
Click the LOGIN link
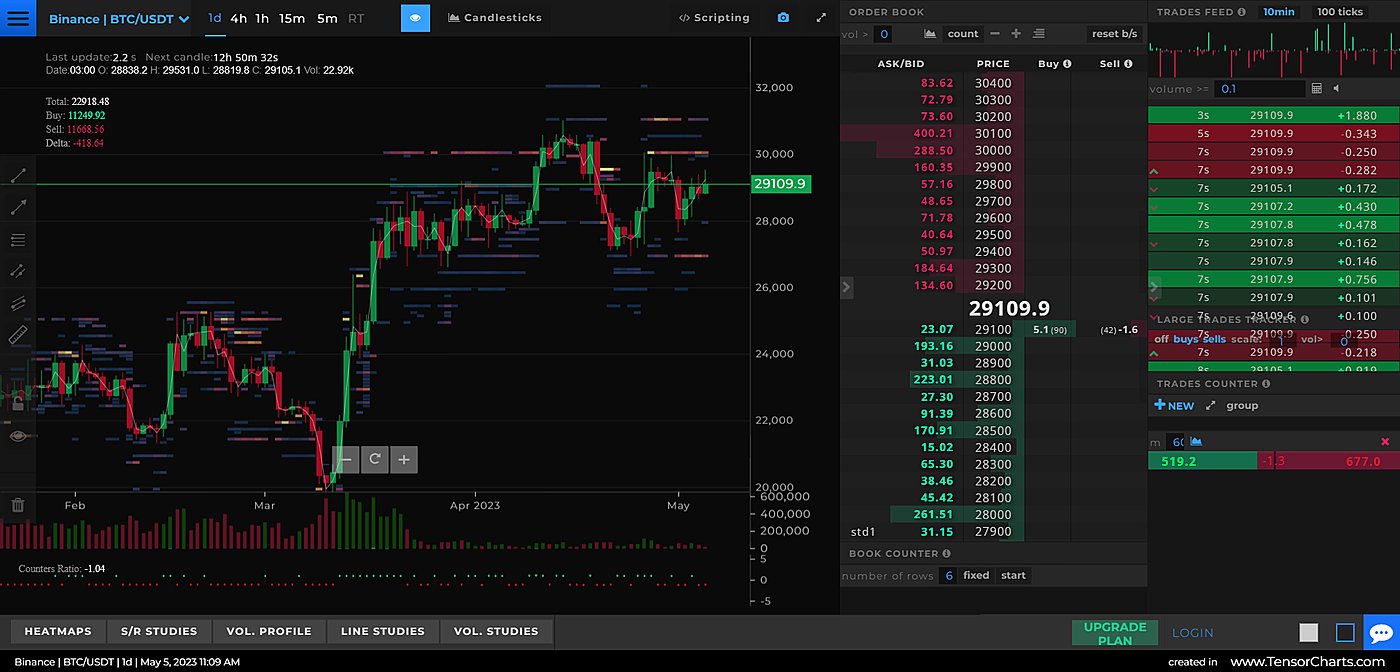[1192, 633]
